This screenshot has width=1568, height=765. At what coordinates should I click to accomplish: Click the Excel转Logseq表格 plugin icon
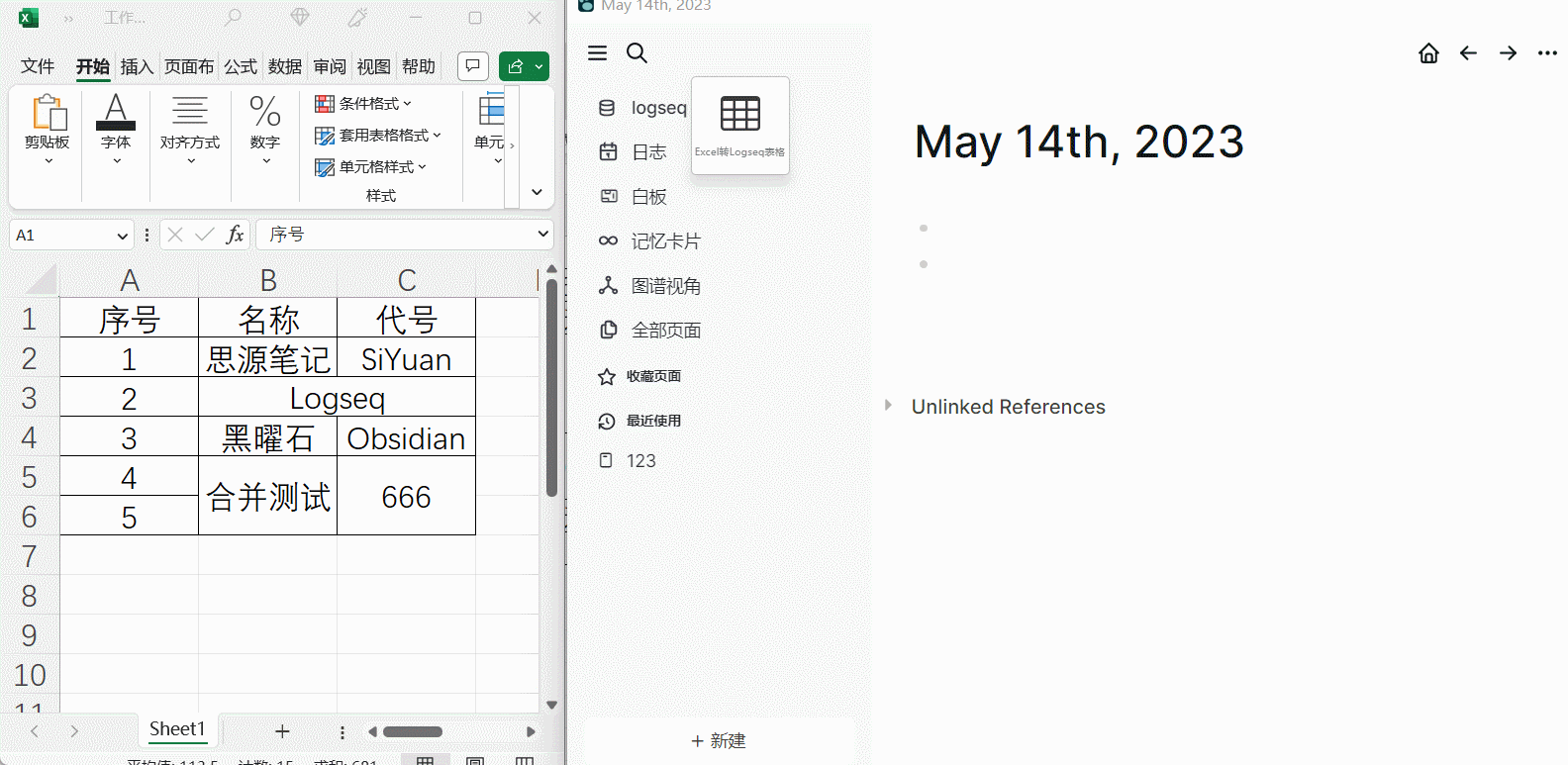tap(740, 125)
